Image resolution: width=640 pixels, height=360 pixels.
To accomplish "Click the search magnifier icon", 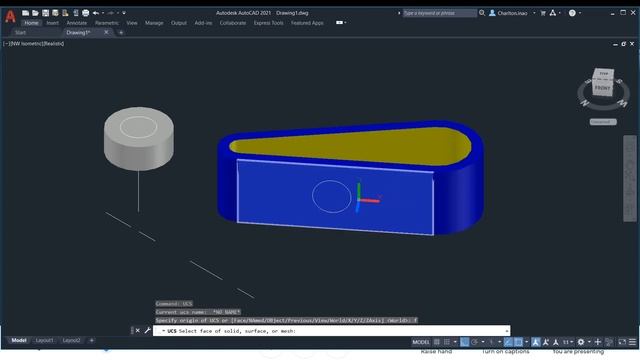I will [482, 13].
